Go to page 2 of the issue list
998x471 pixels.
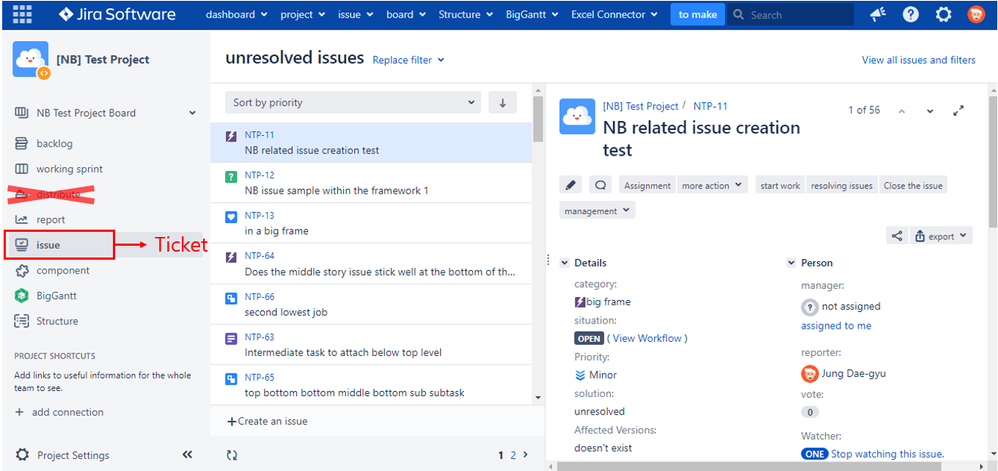coord(513,455)
